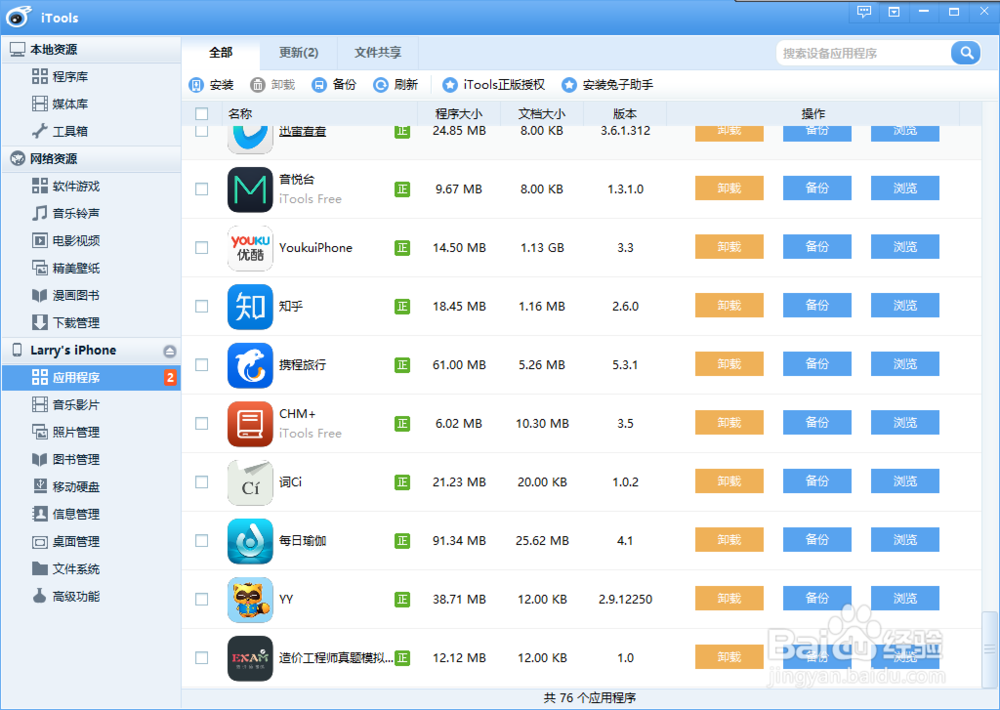Viewport: 1000px width, 710px height.
Task: Open the title bar dropdown menu icon
Action: (894, 11)
